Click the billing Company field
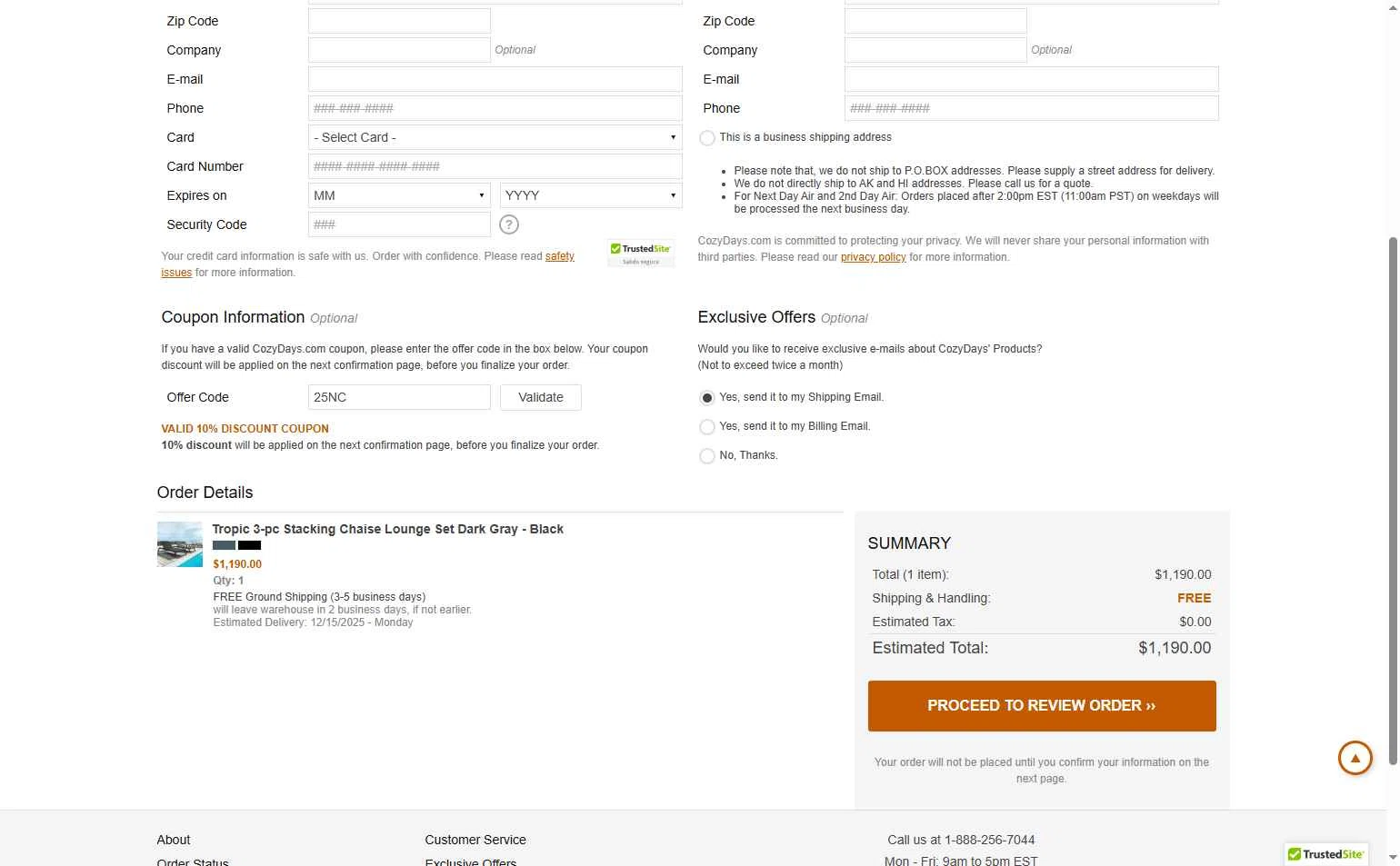The height and width of the screenshot is (866, 1400). [399, 50]
